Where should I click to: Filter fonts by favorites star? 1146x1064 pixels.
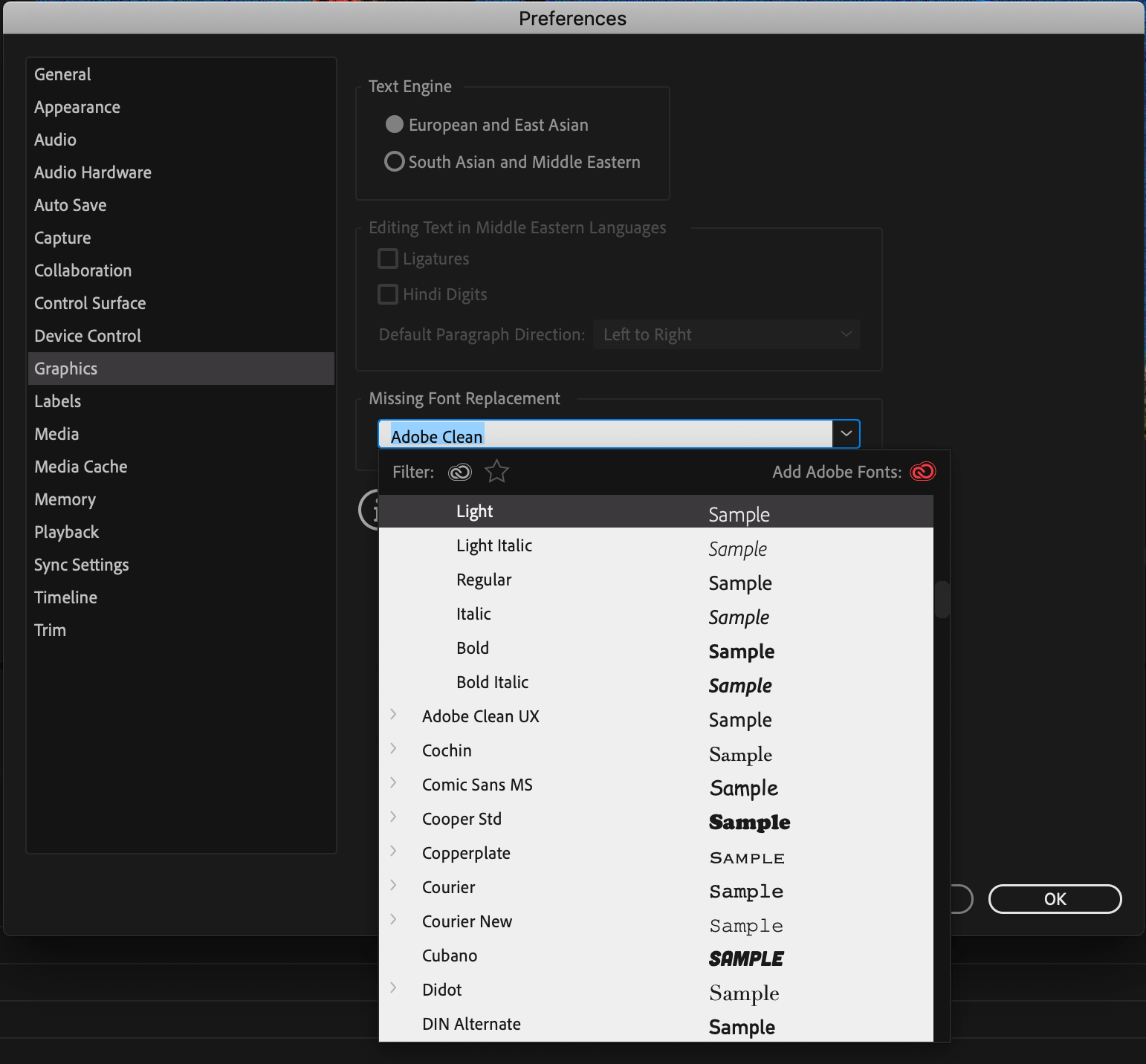point(496,471)
